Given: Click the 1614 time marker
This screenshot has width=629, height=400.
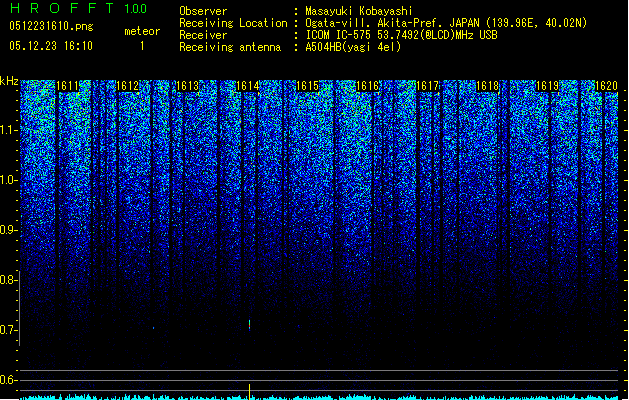Looking at the screenshot, I should 248,86.
